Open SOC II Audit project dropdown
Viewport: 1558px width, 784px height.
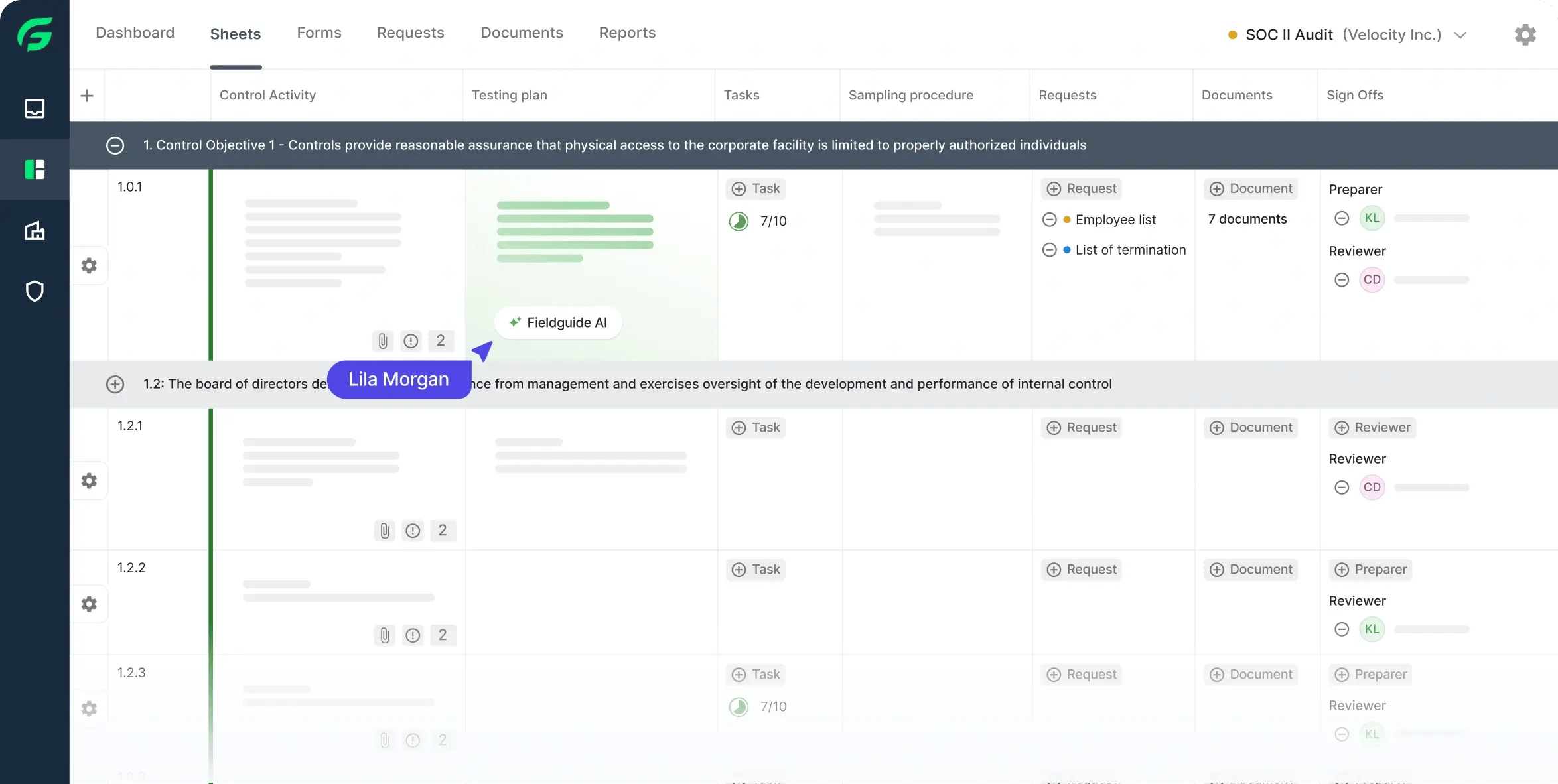pos(1461,34)
